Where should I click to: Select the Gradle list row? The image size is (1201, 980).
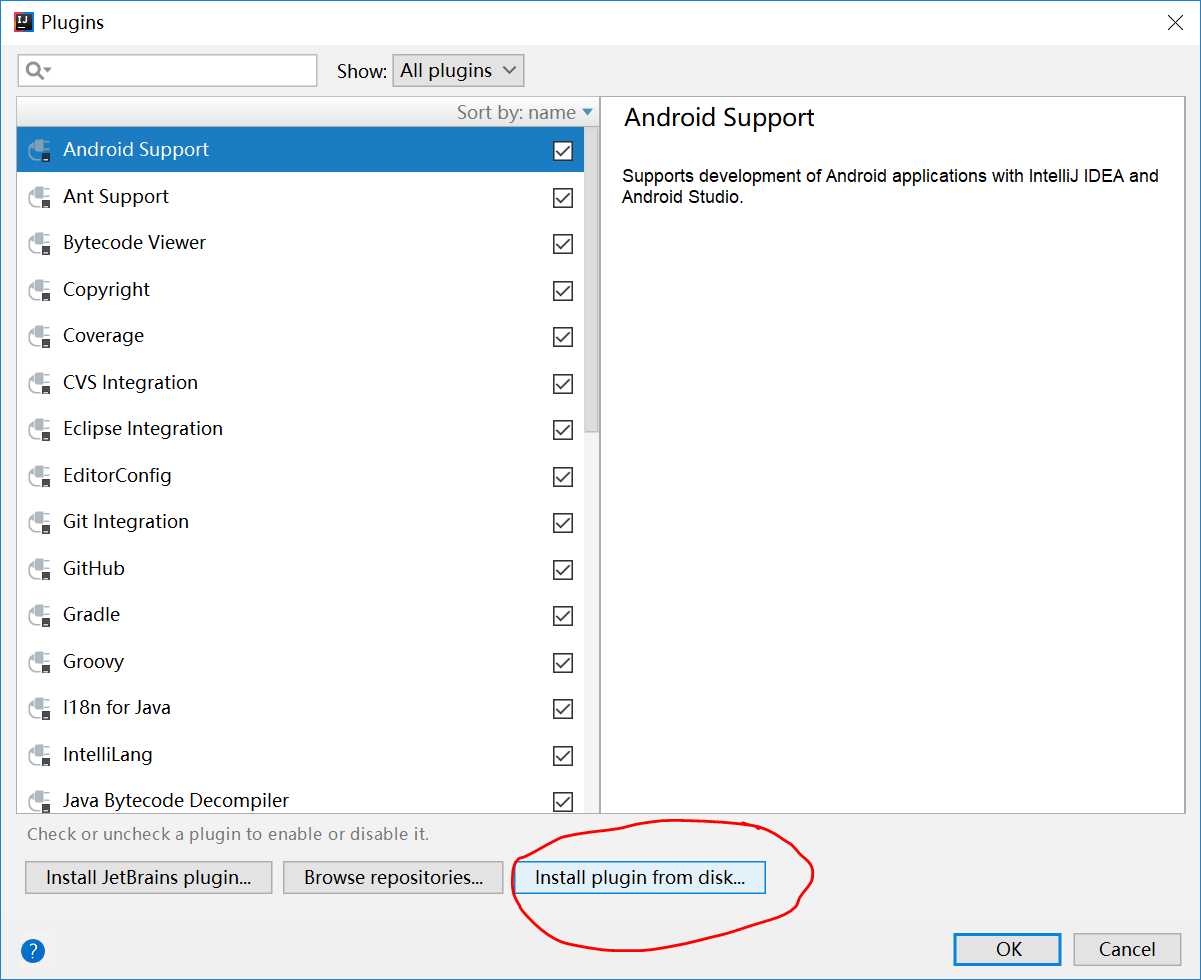[300, 615]
